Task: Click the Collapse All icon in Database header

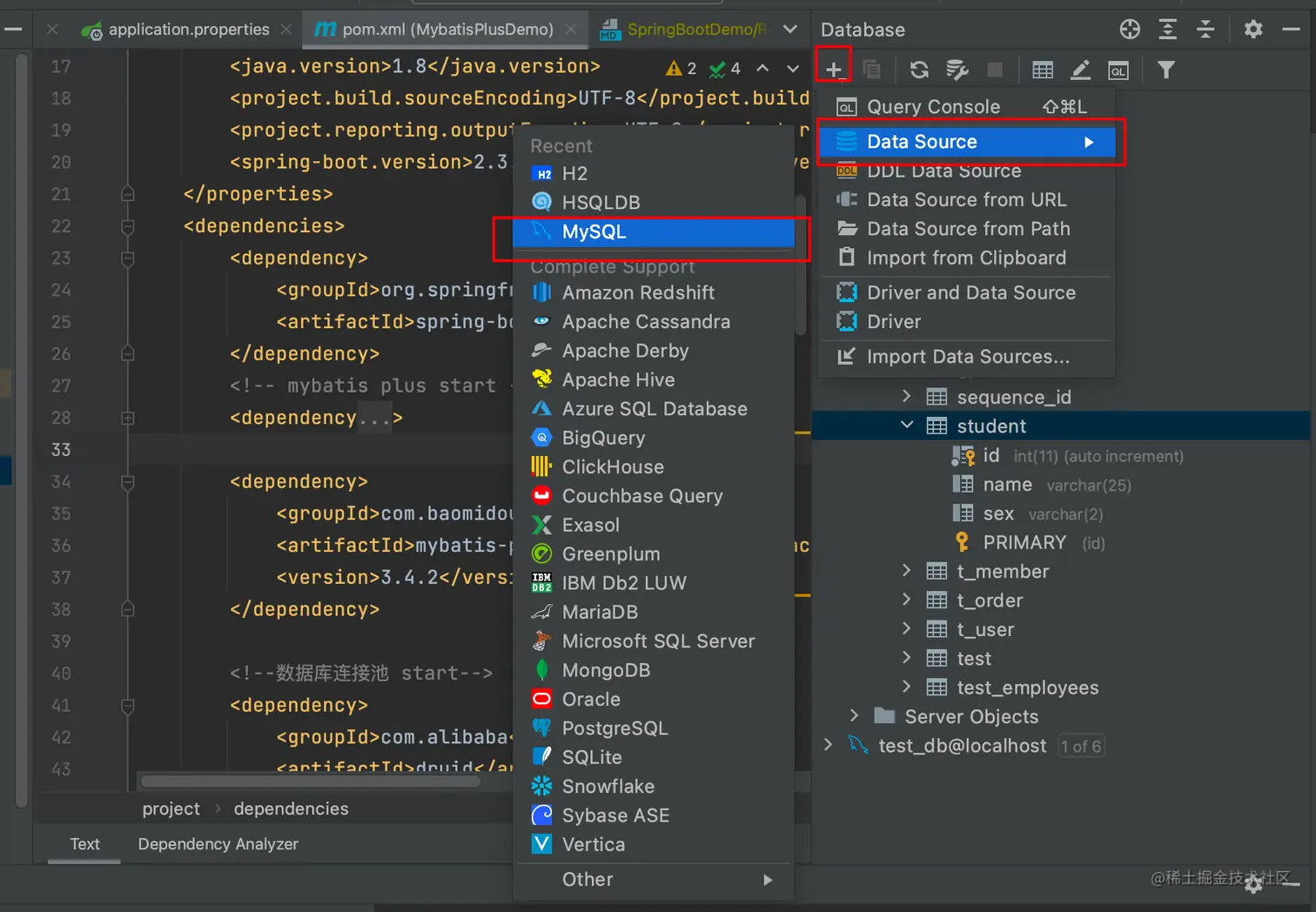Action: [x=1205, y=29]
